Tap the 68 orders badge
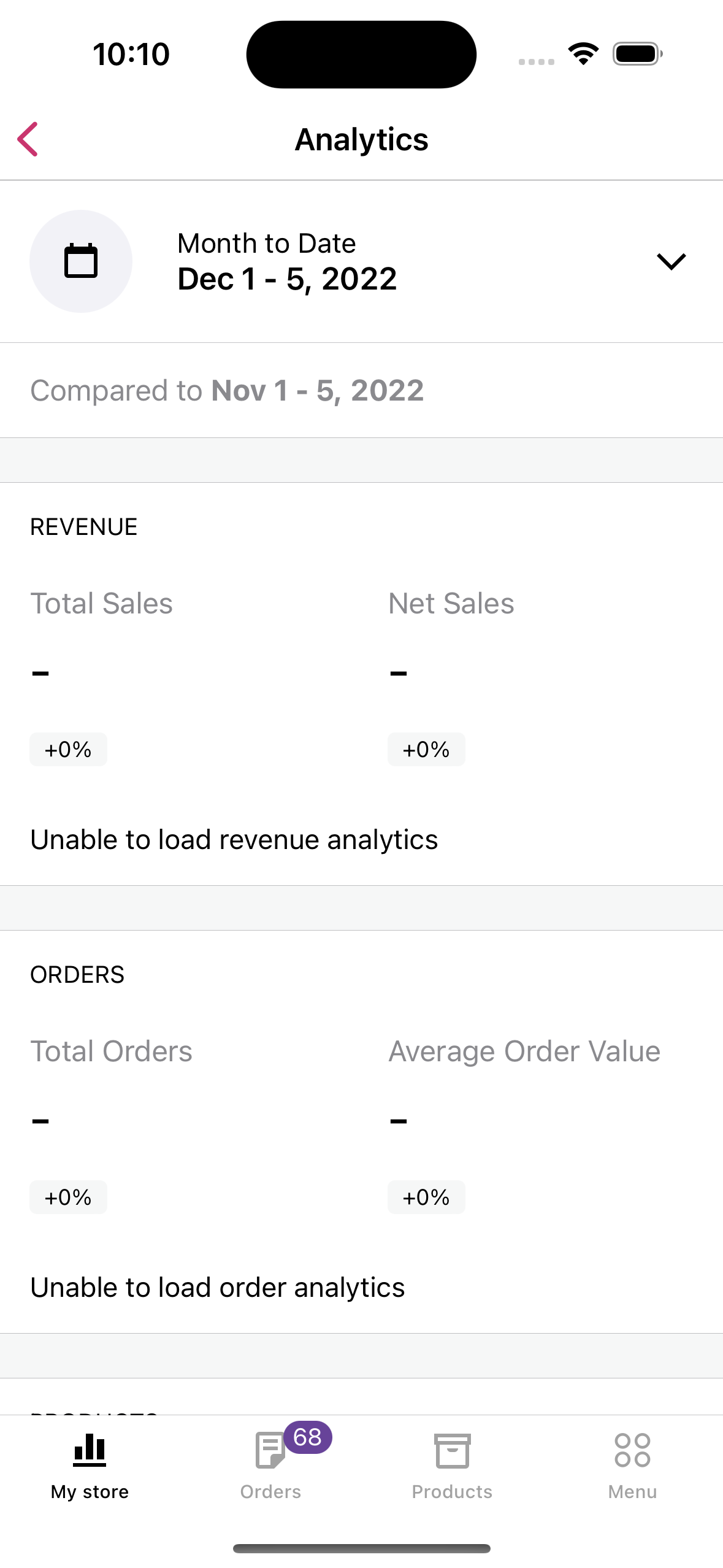Image resolution: width=723 pixels, height=1568 pixels. [x=307, y=1437]
